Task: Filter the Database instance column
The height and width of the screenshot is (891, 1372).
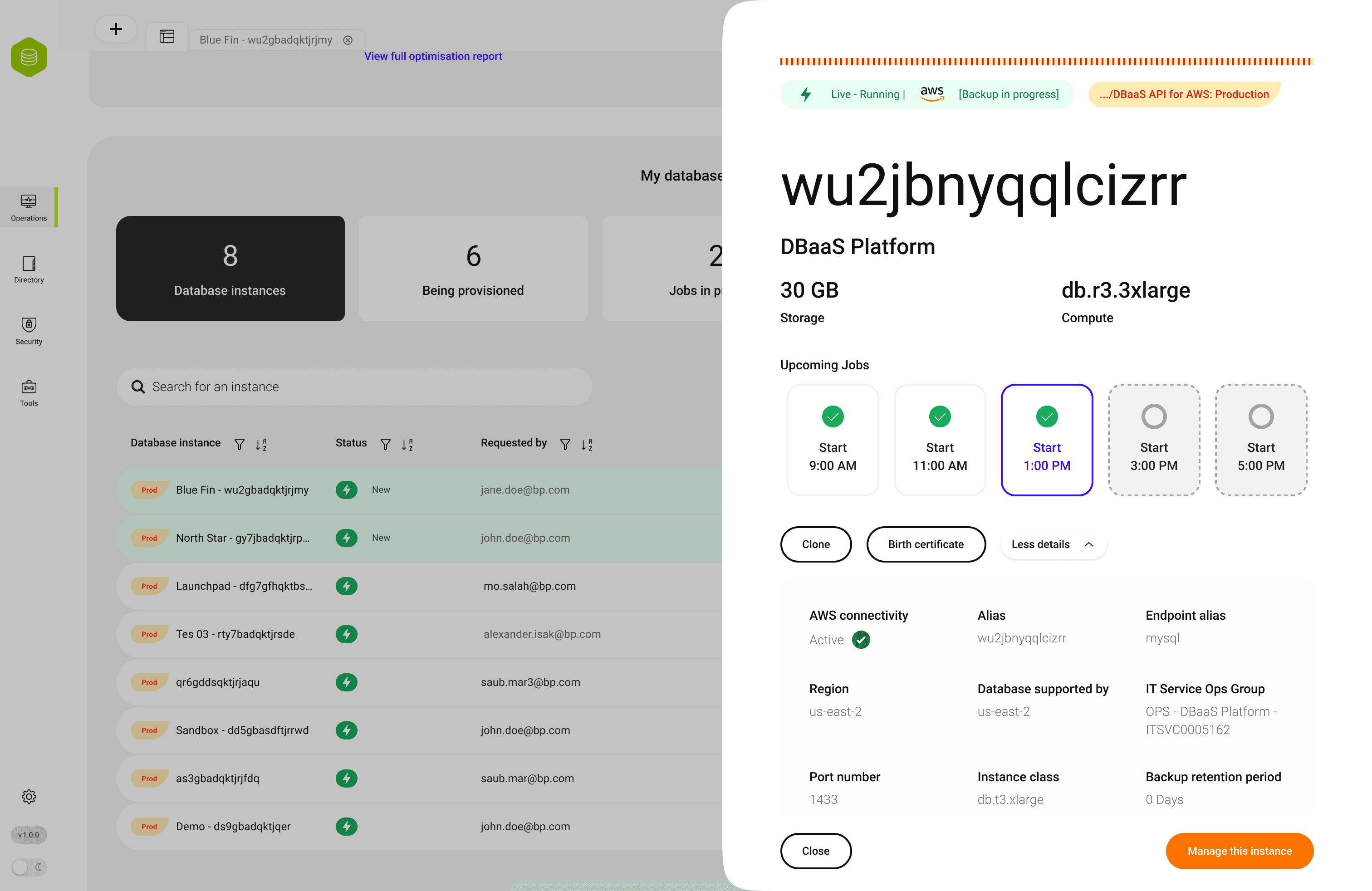Action: pyautogui.click(x=239, y=444)
